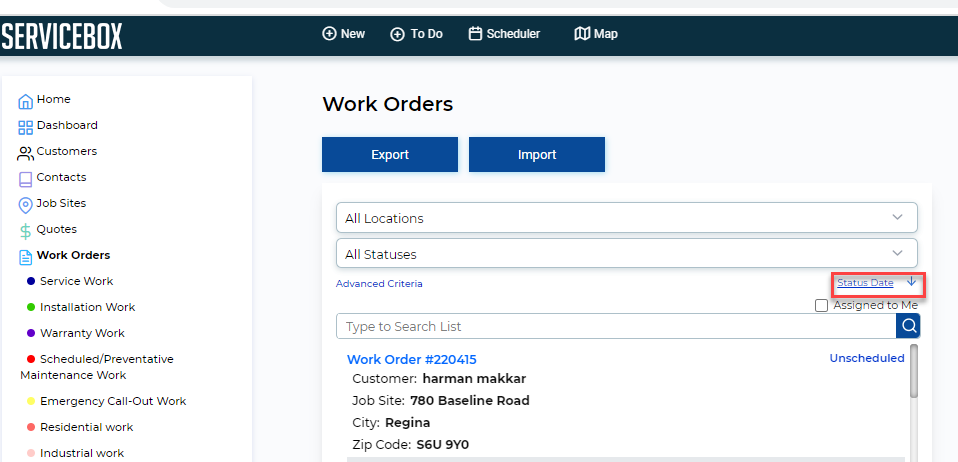
Task: Click the Contacts book icon
Action: (25, 179)
